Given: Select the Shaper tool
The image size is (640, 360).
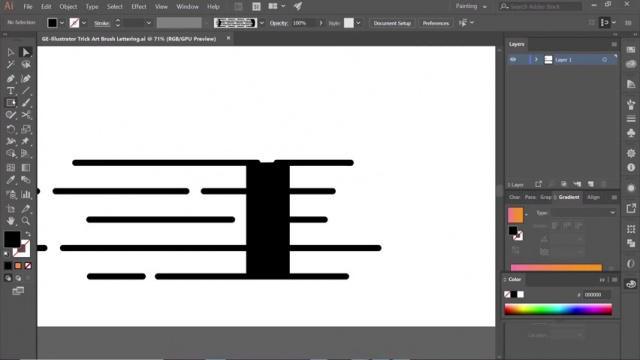Looking at the screenshot, I should coord(11,115).
